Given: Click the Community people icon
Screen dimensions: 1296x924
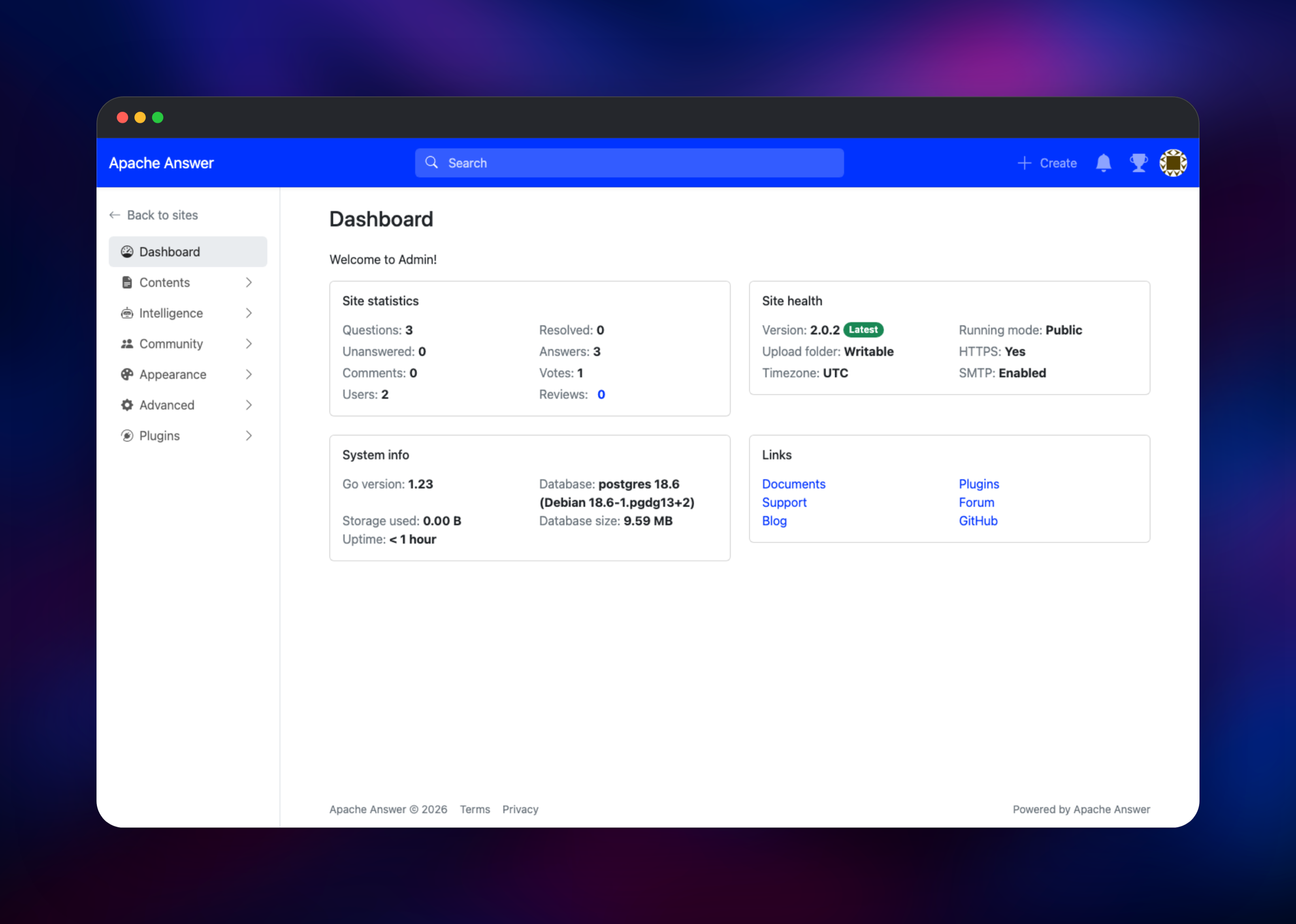Looking at the screenshot, I should (127, 344).
